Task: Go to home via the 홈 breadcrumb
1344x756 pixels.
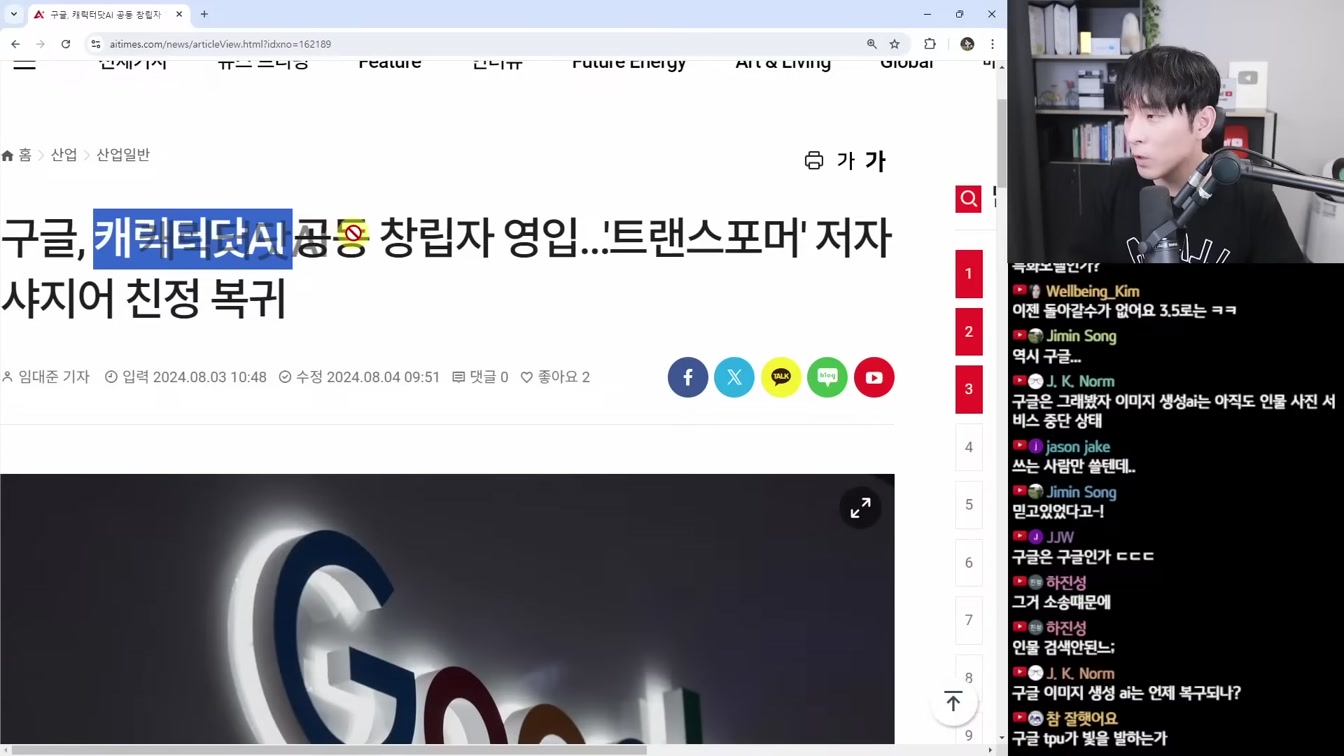Action: point(17,155)
